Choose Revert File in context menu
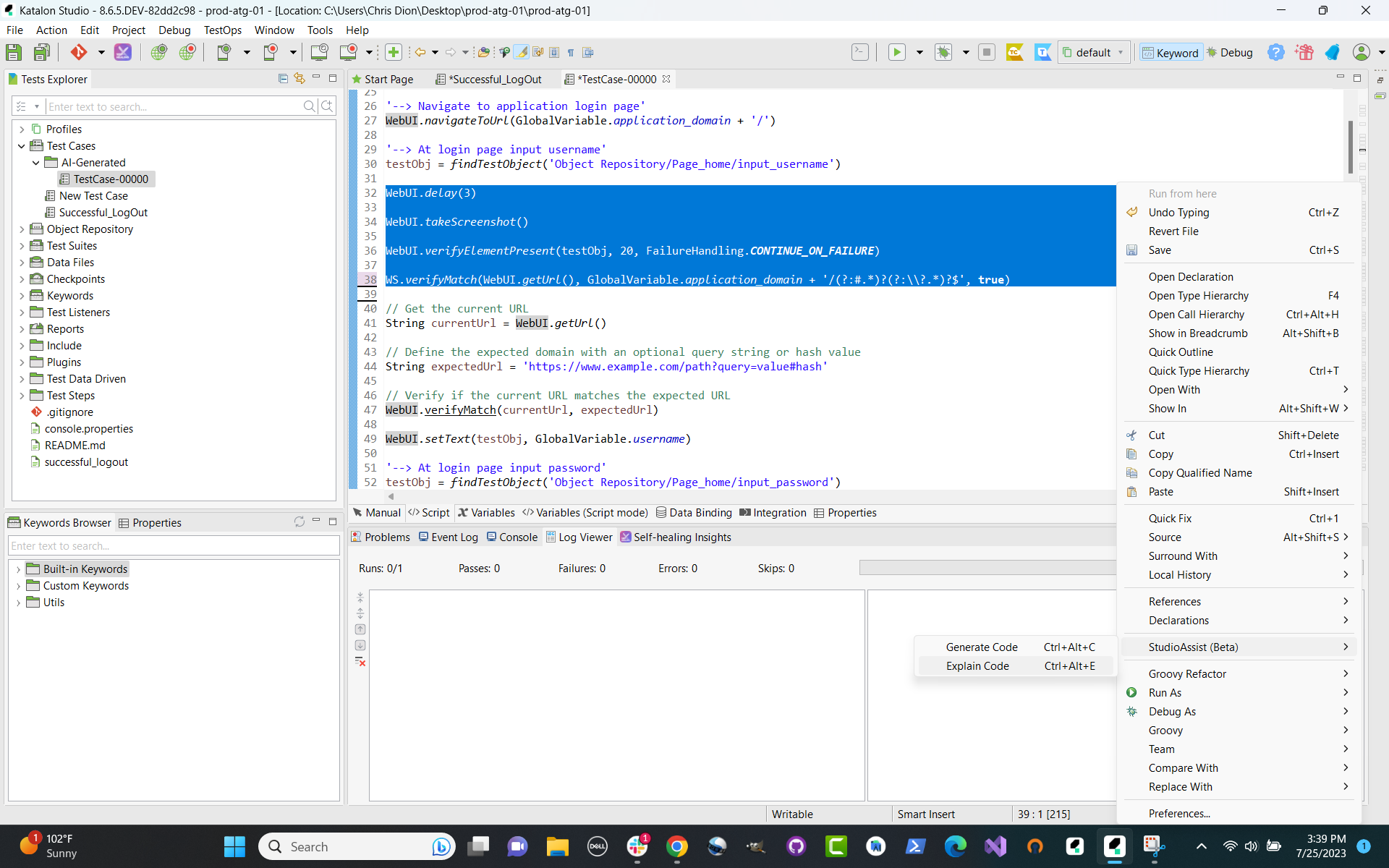This screenshot has height=868, width=1389. pos(1239,231)
